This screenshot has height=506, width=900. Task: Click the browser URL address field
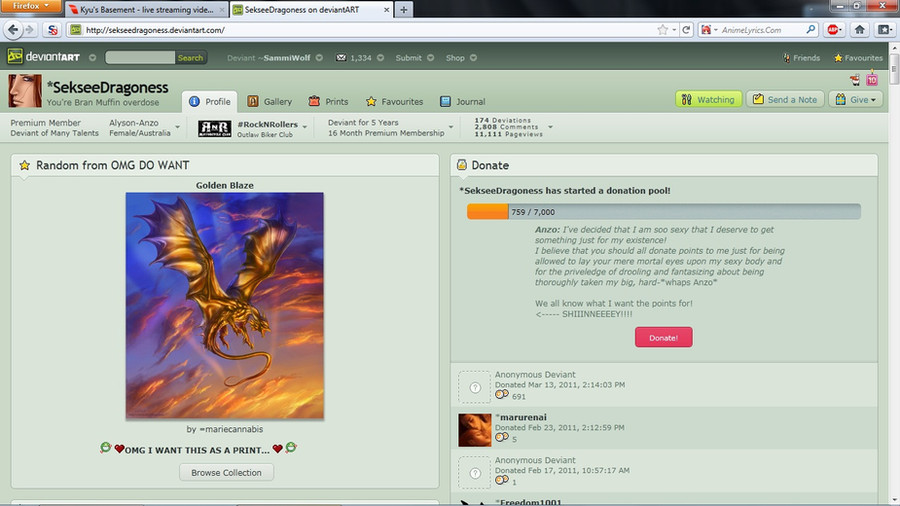click(x=367, y=30)
